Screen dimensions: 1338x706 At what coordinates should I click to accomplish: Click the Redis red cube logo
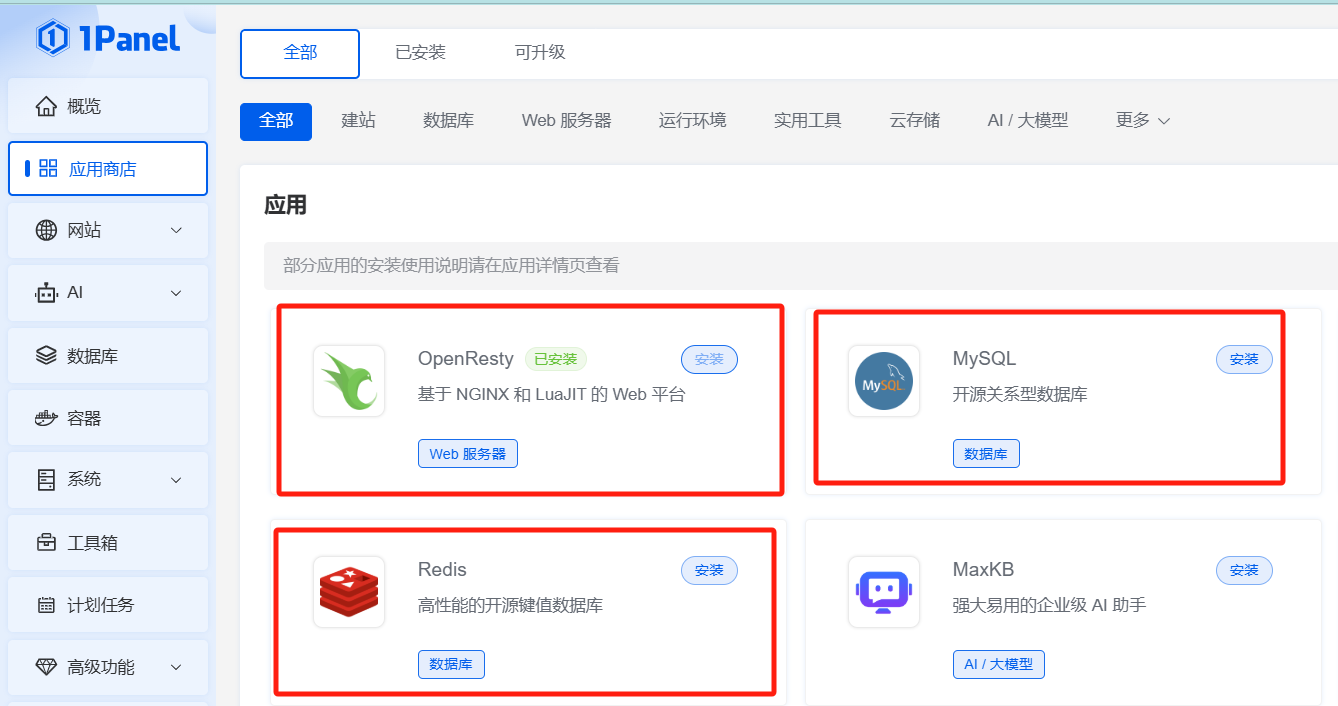349,592
